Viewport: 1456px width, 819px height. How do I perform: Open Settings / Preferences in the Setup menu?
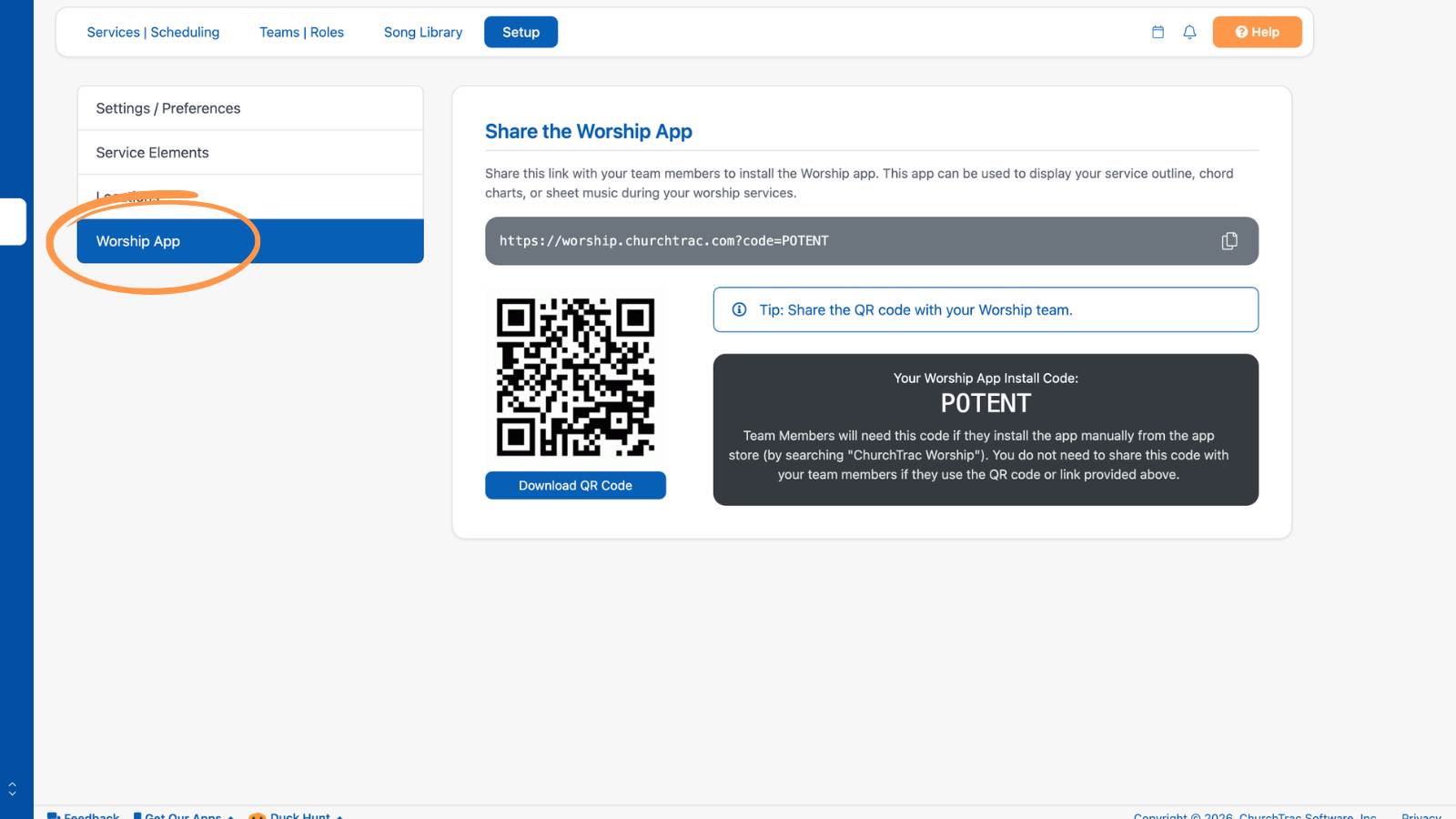tap(250, 108)
